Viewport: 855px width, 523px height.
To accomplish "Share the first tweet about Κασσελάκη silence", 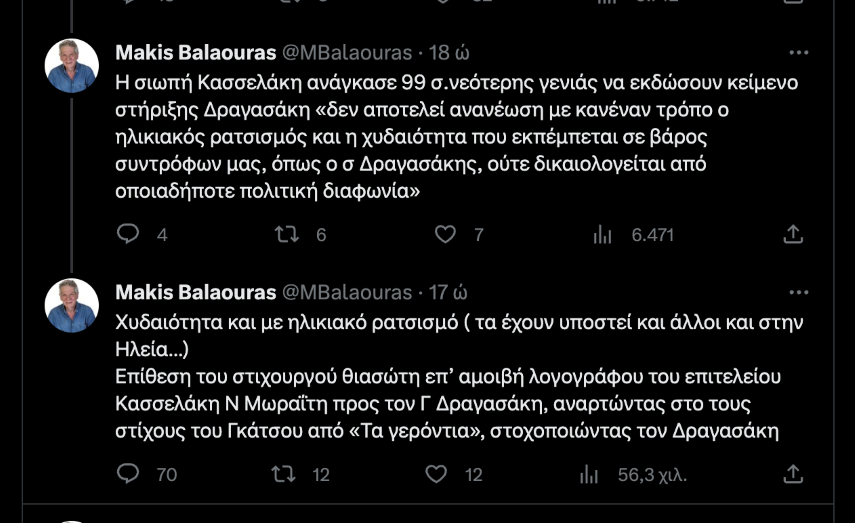I will click(x=793, y=235).
